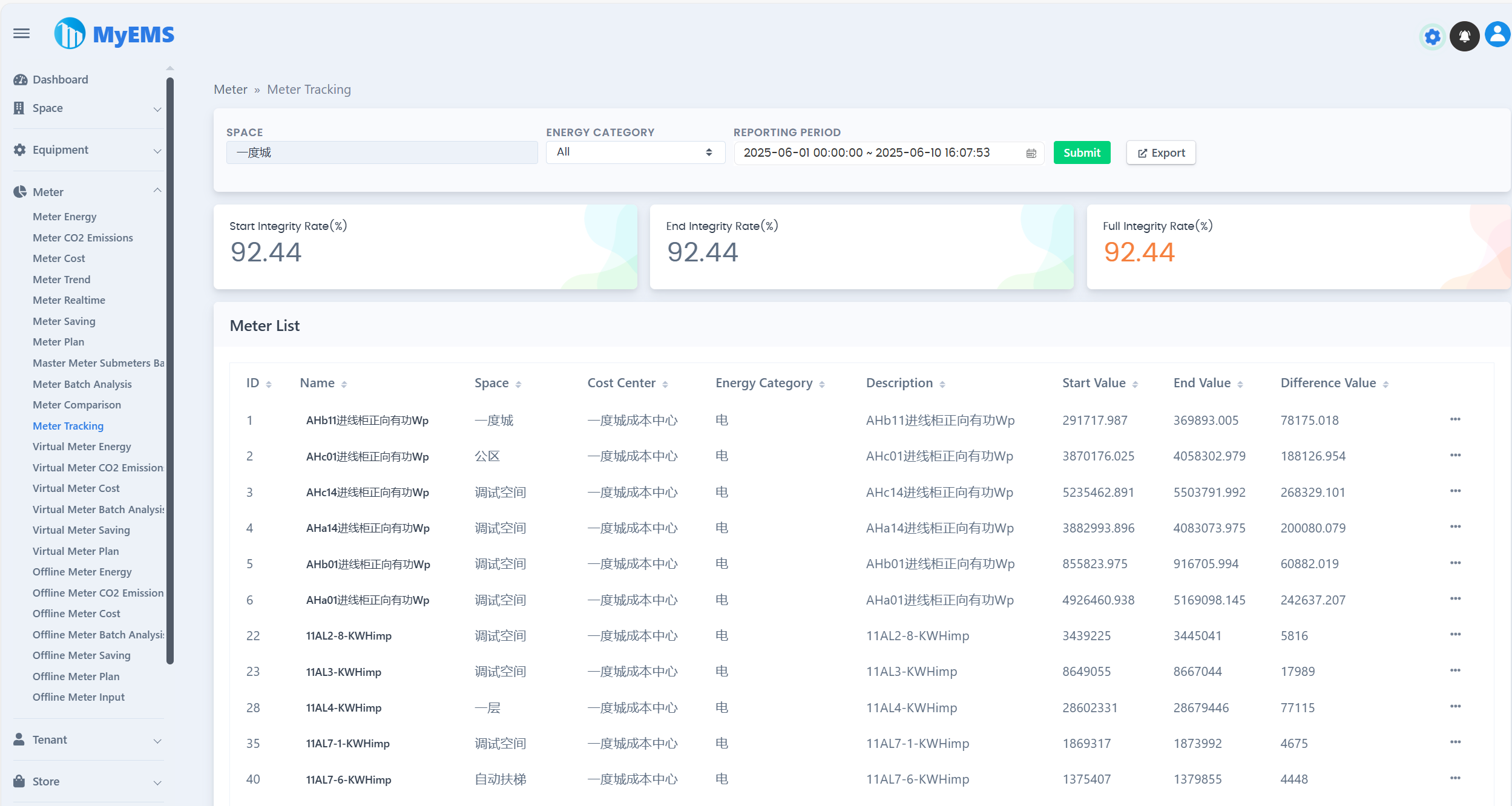Screen dimensions: 1512x806
Task: Click the Export button
Action: click(1160, 152)
